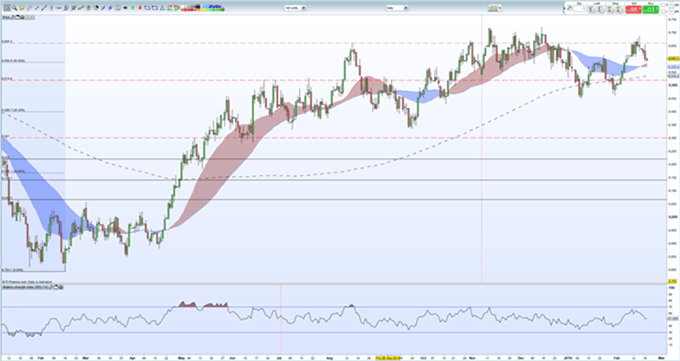Select the rectangle drawing tool
The height and width of the screenshot is (361, 680).
click(x=147, y=8)
